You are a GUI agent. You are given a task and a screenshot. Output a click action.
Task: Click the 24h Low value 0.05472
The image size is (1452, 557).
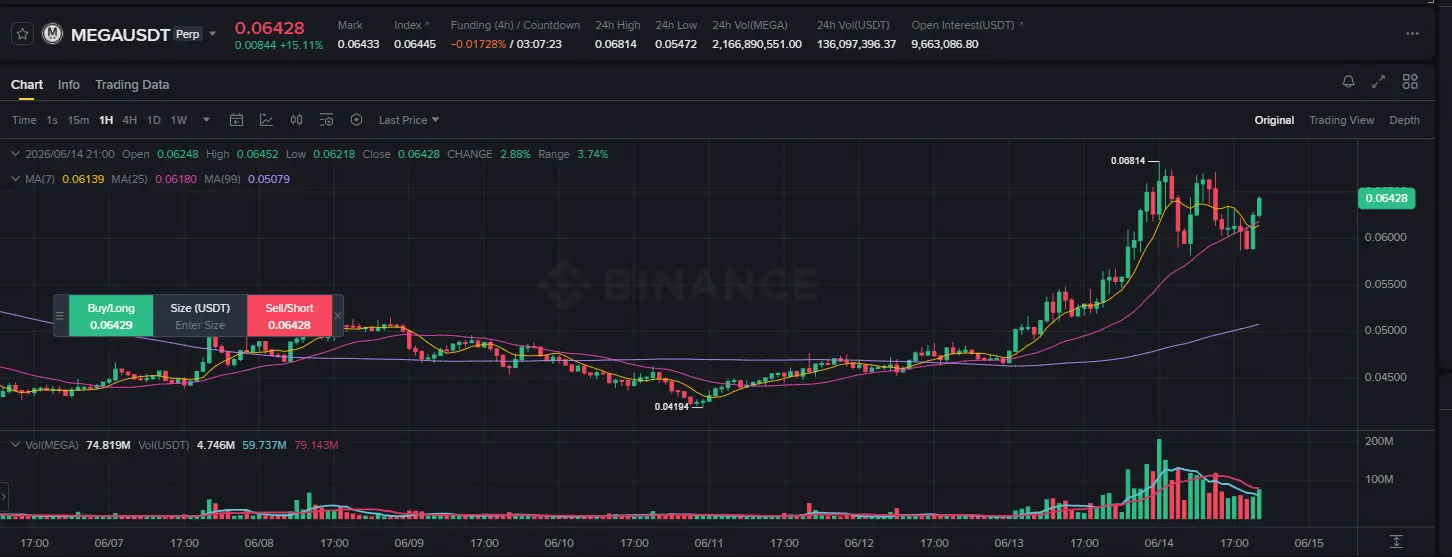[x=676, y=44]
